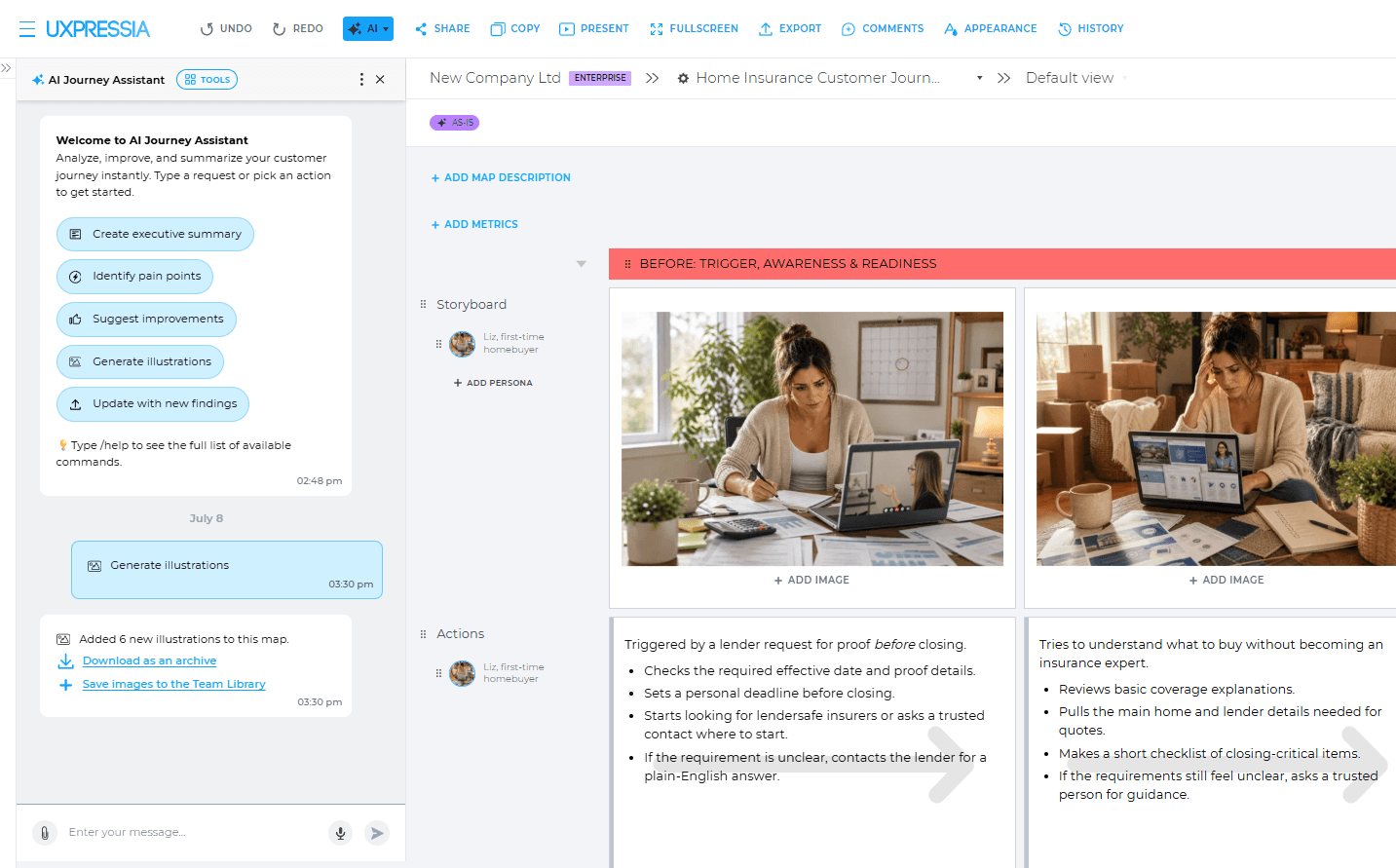View the map History
This screenshot has height=868, width=1396.
(x=1091, y=29)
